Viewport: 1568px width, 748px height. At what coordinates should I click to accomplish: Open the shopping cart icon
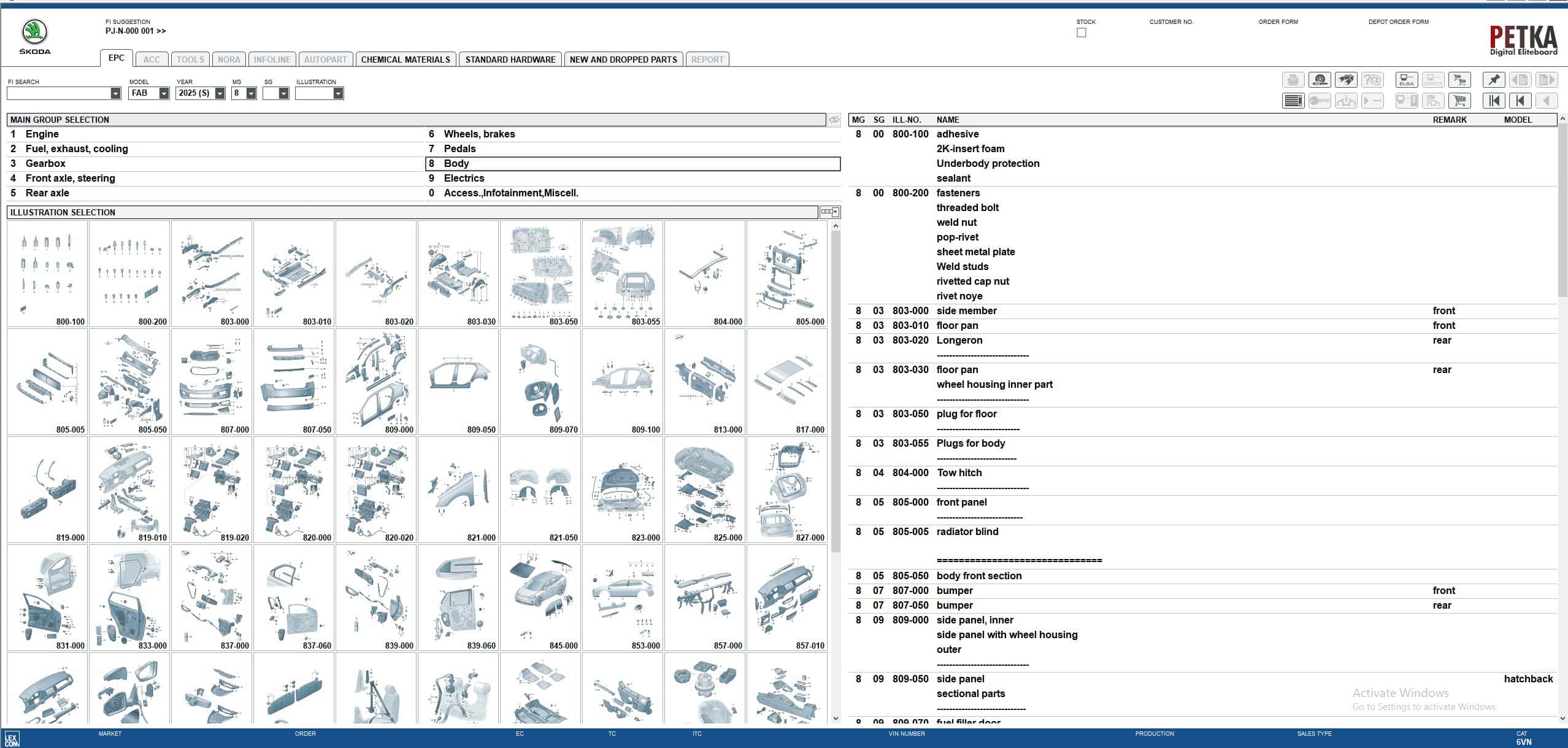click(x=1460, y=100)
